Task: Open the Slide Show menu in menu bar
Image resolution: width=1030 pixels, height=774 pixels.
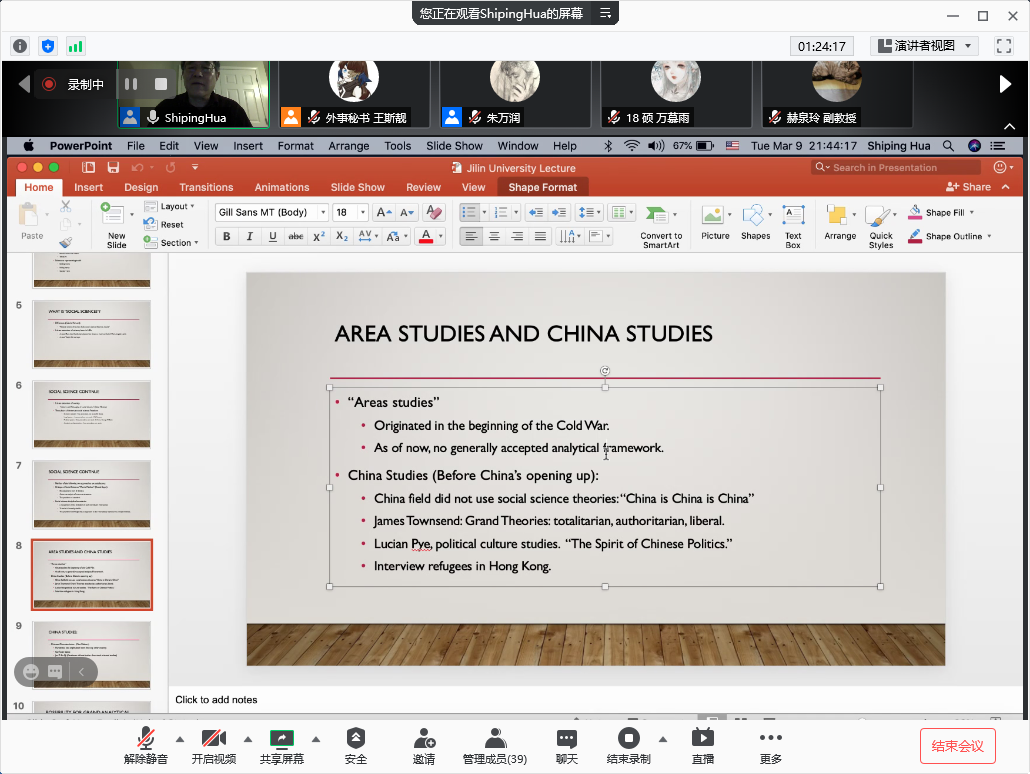Action: coord(454,146)
